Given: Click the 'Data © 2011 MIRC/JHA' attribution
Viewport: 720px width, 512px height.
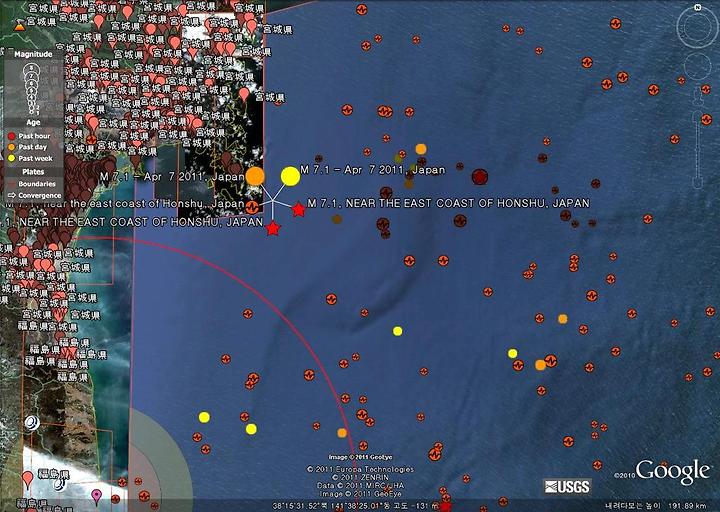Looking at the screenshot, I should tap(360, 485).
